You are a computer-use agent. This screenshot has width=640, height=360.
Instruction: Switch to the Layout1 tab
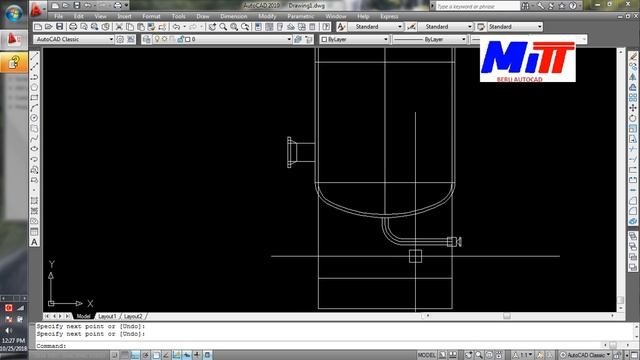(108, 316)
